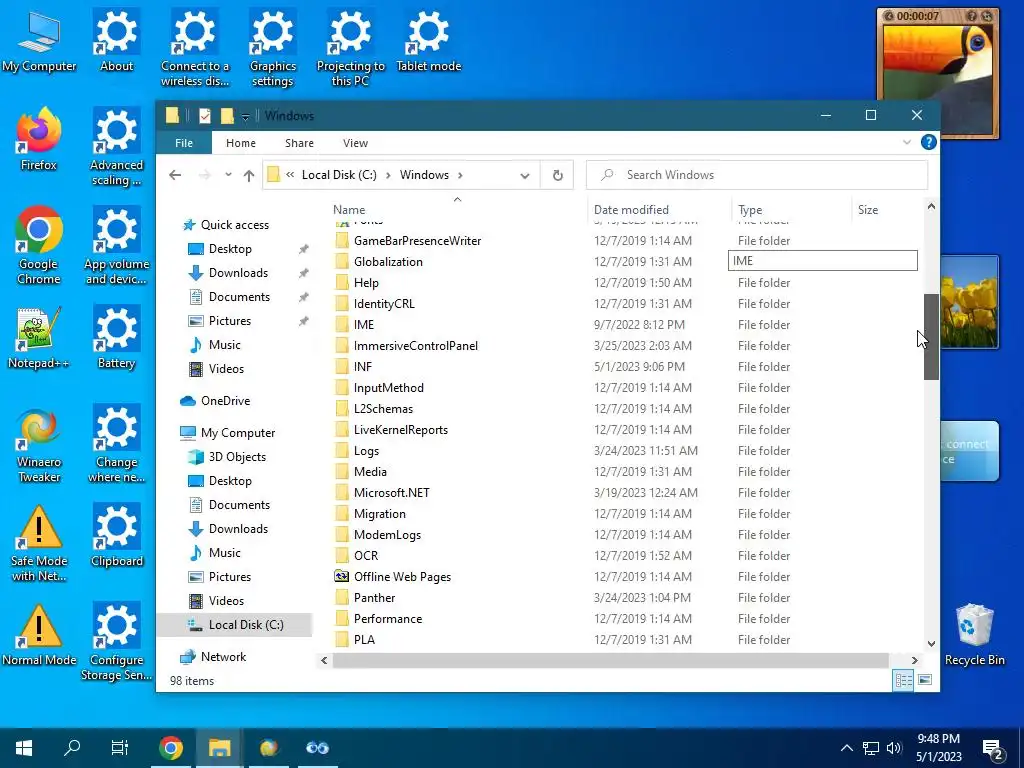The height and width of the screenshot is (768, 1024).
Task: Click the volume speaker tray icon
Action: [894, 748]
